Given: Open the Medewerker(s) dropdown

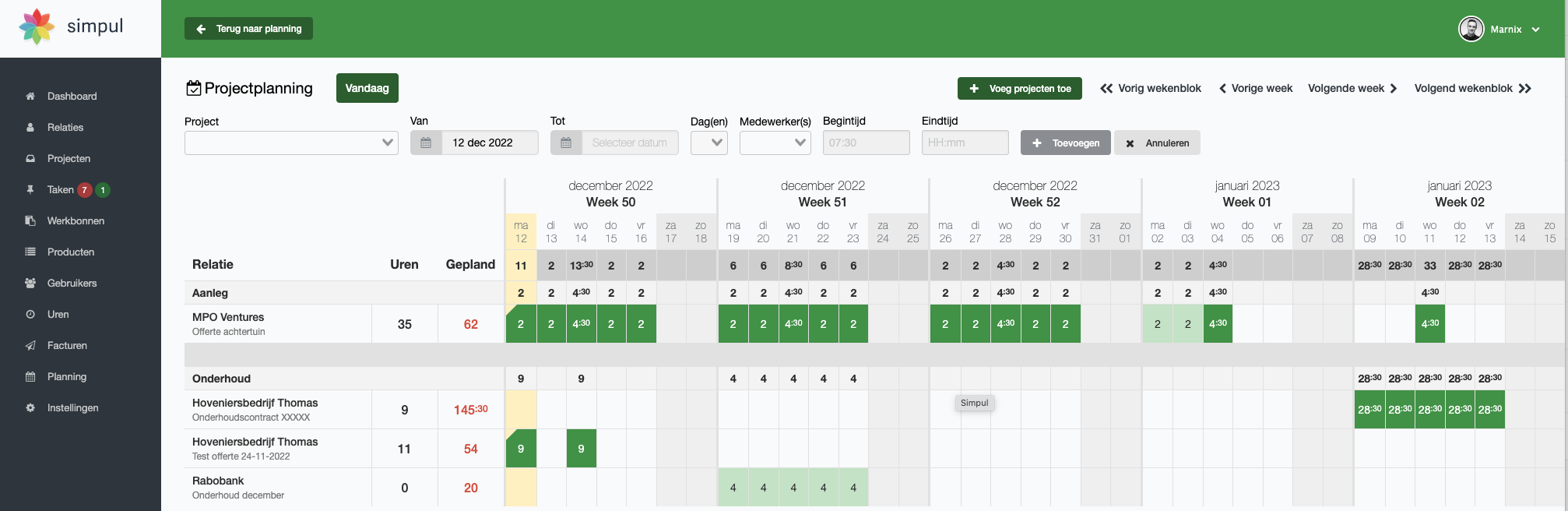Looking at the screenshot, I should point(775,143).
